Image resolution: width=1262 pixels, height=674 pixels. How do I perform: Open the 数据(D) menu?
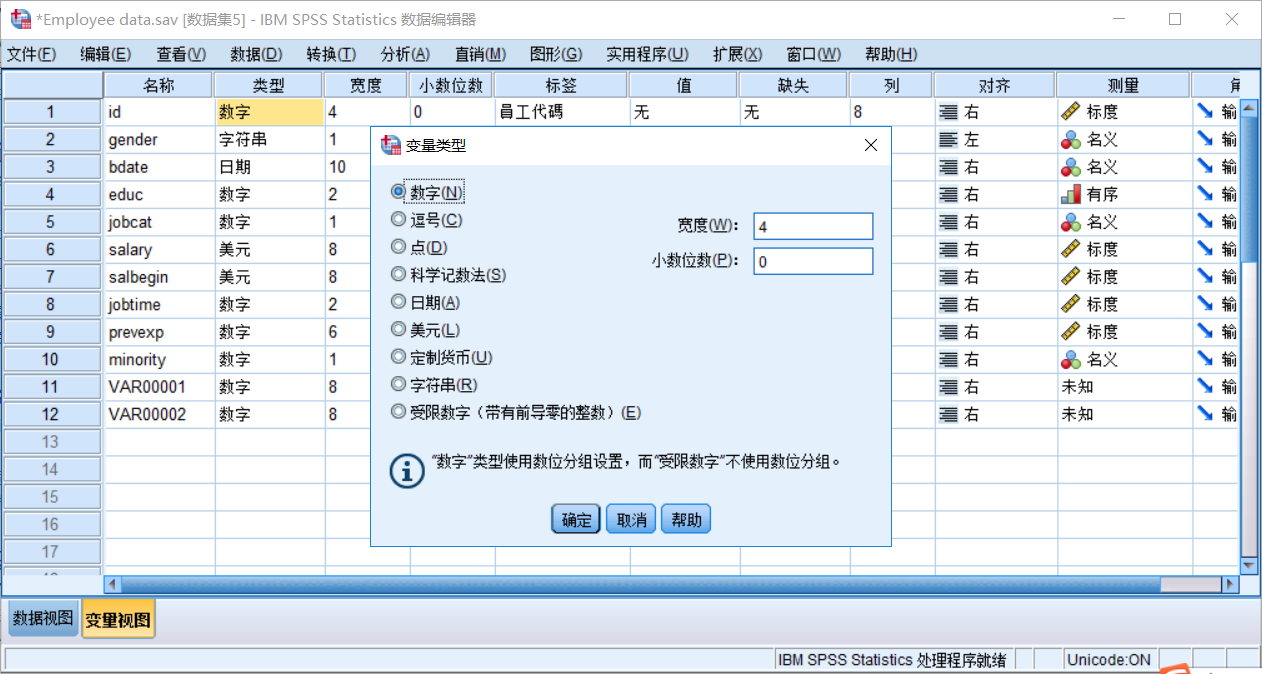point(256,54)
